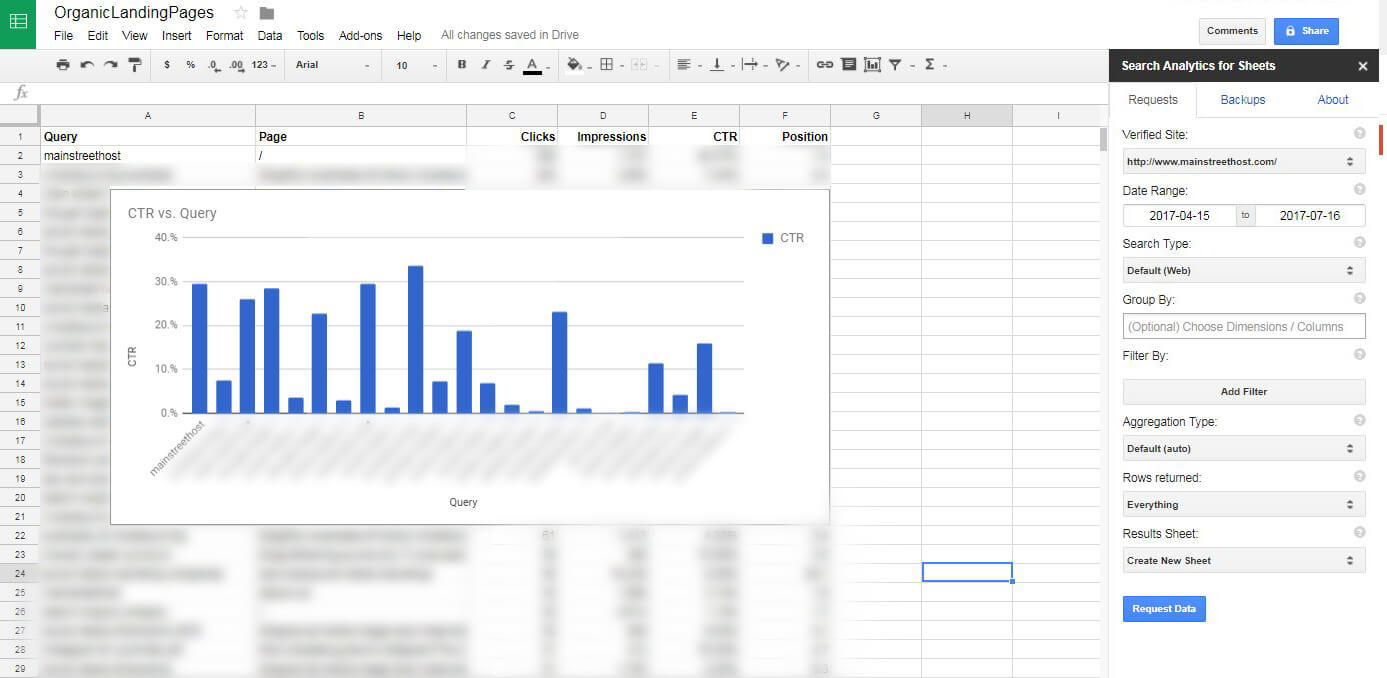Toggle bold formatting

(x=462, y=65)
